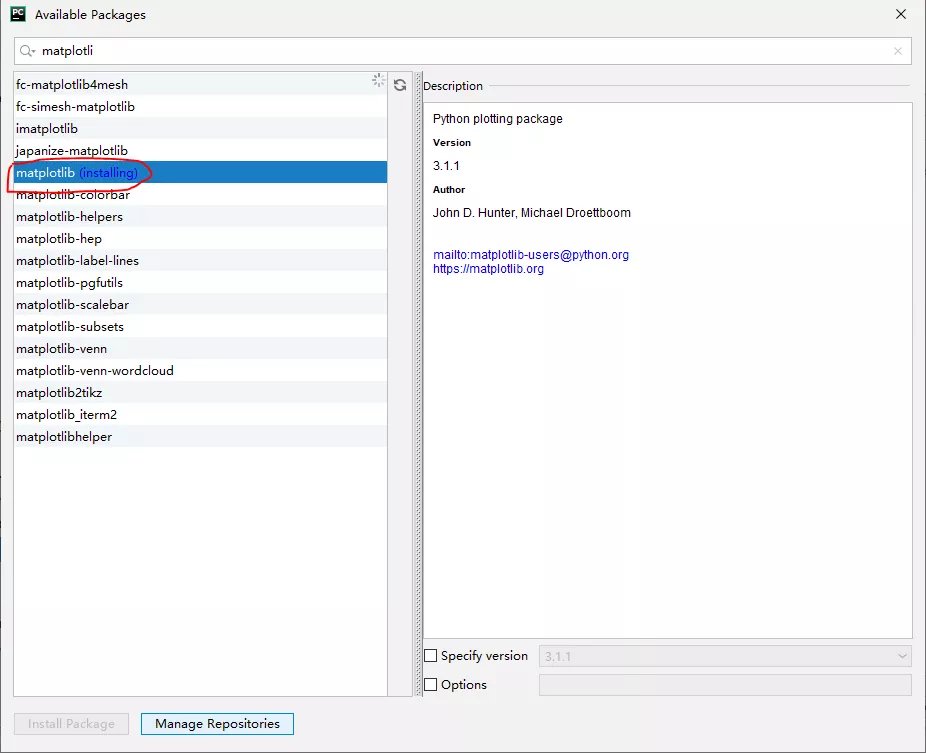Click the PyCharm logo icon
Screen dimensions: 926x753
[18, 14]
